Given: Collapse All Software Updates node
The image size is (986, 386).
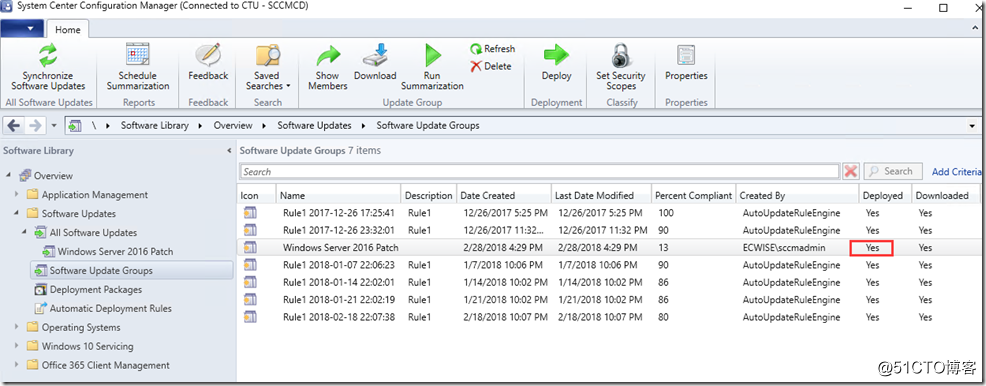Looking at the screenshot, I should pos(25,233).
